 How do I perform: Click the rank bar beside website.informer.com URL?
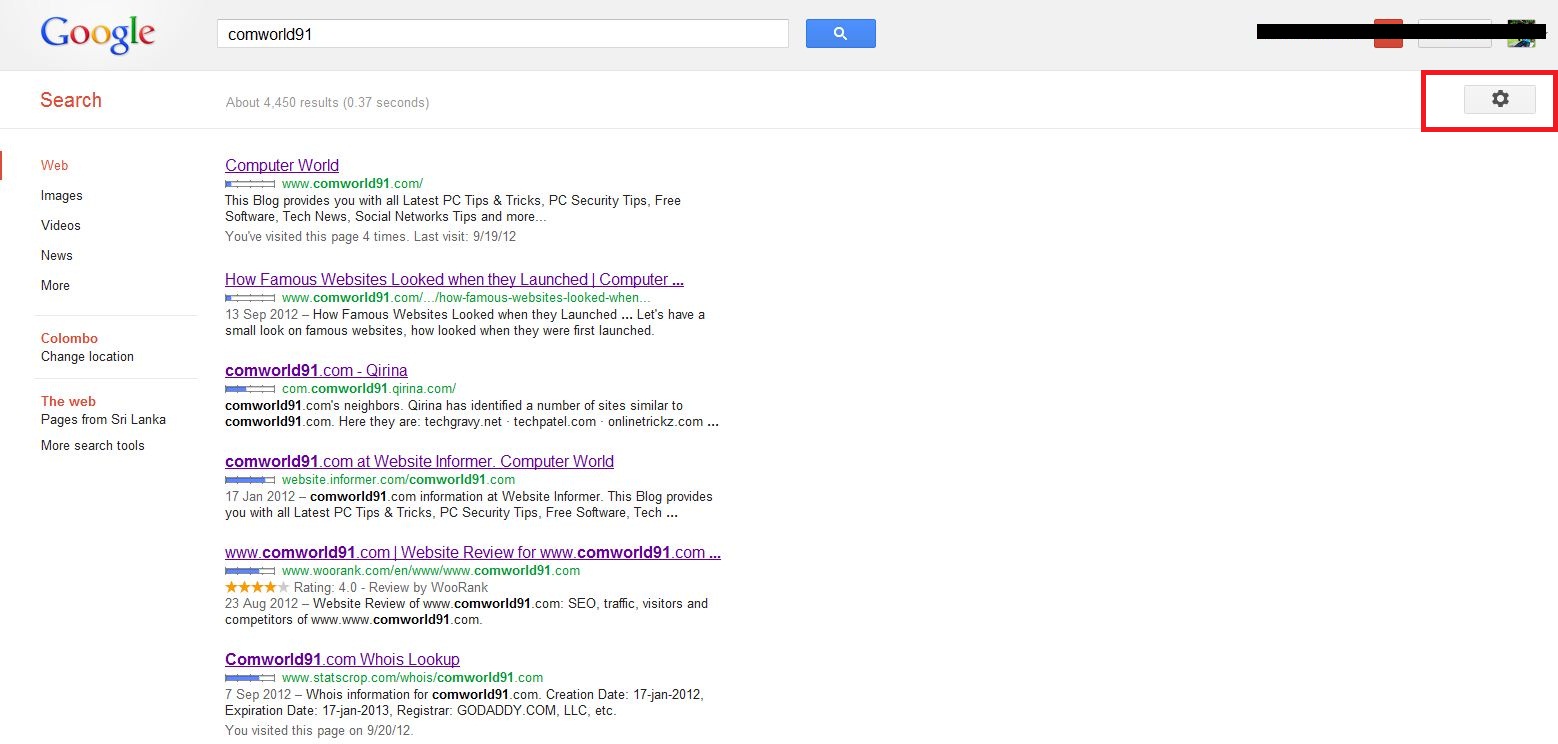(250, 479)
